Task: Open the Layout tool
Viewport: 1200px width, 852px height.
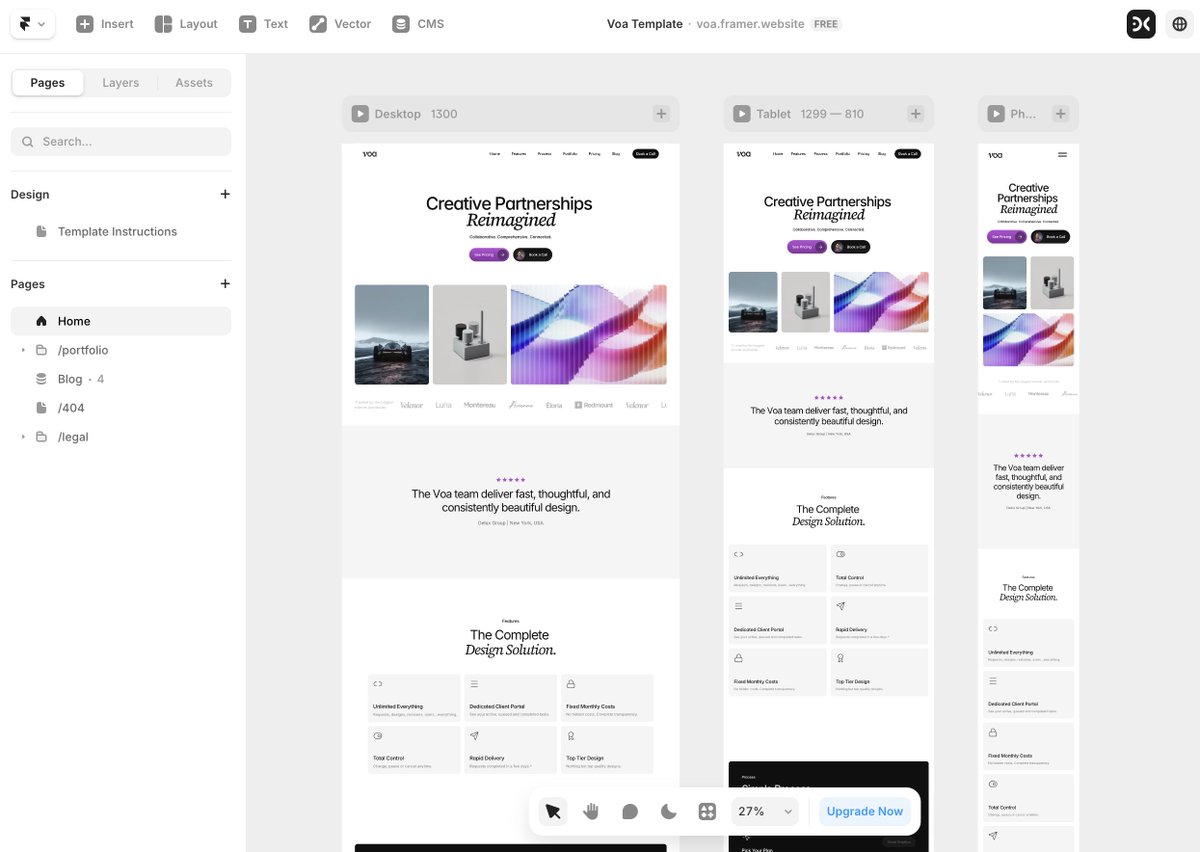Action: click(x=186, y=24)
